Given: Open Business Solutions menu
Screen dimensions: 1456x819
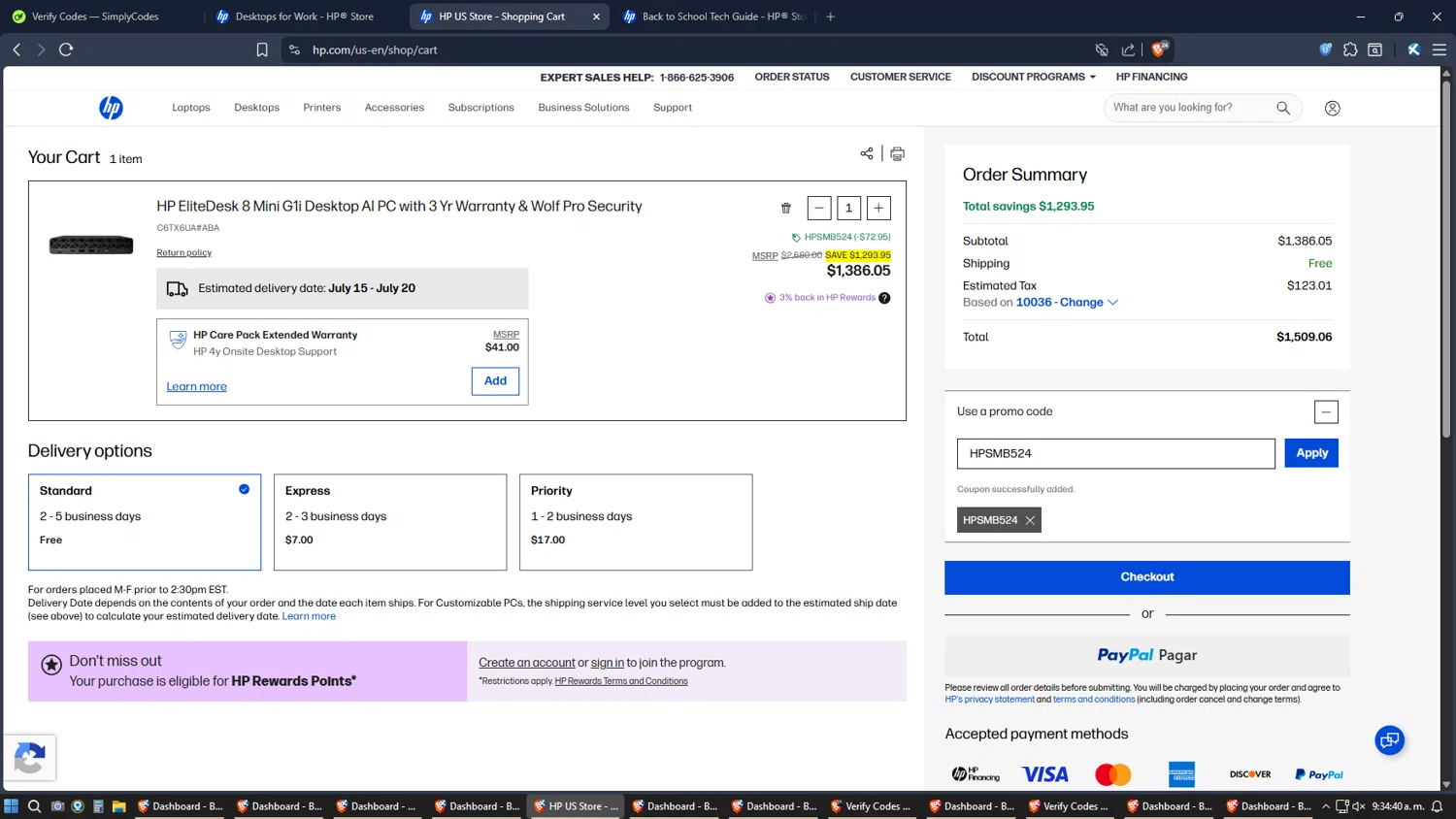Looking at the screenshot, I should [584, 108].
